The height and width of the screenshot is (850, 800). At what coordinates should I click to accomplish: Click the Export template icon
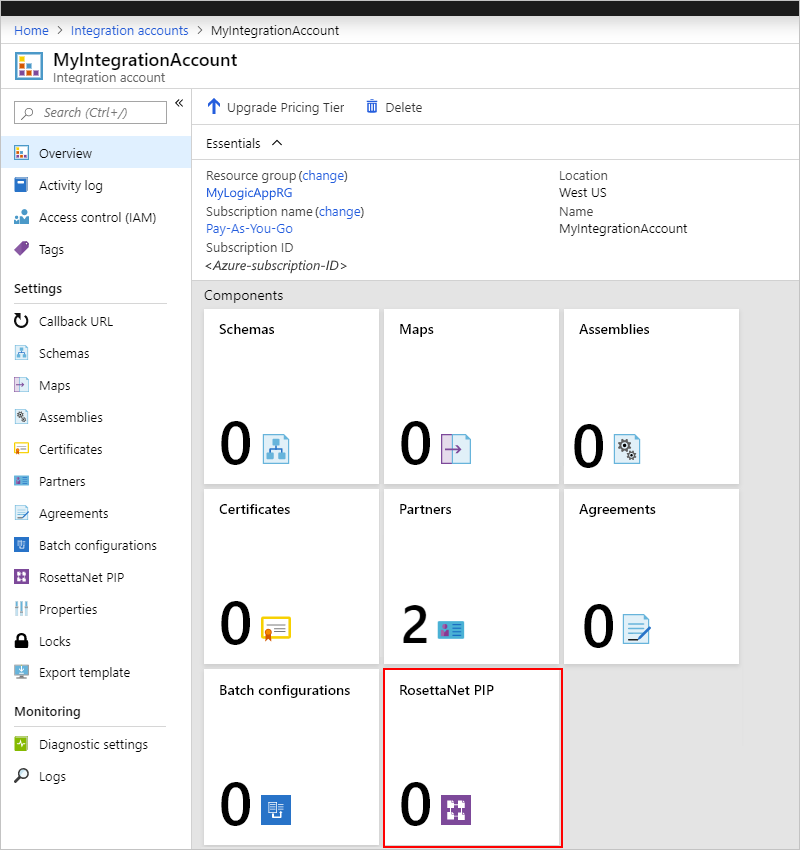(x=21, y=672)
